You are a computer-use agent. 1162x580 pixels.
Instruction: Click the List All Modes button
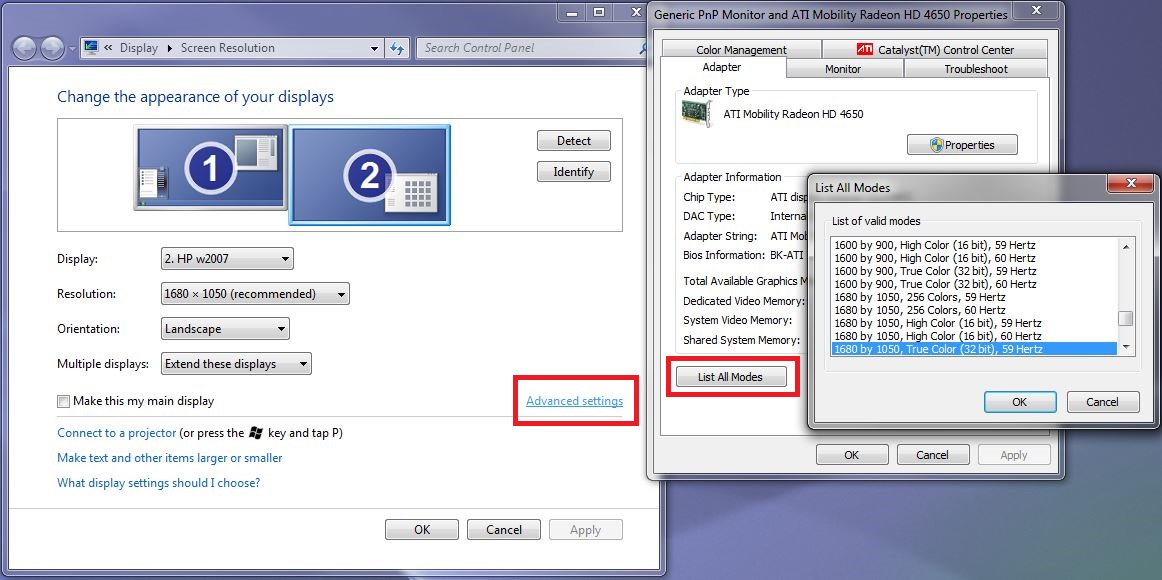click(x=730, y=377)
